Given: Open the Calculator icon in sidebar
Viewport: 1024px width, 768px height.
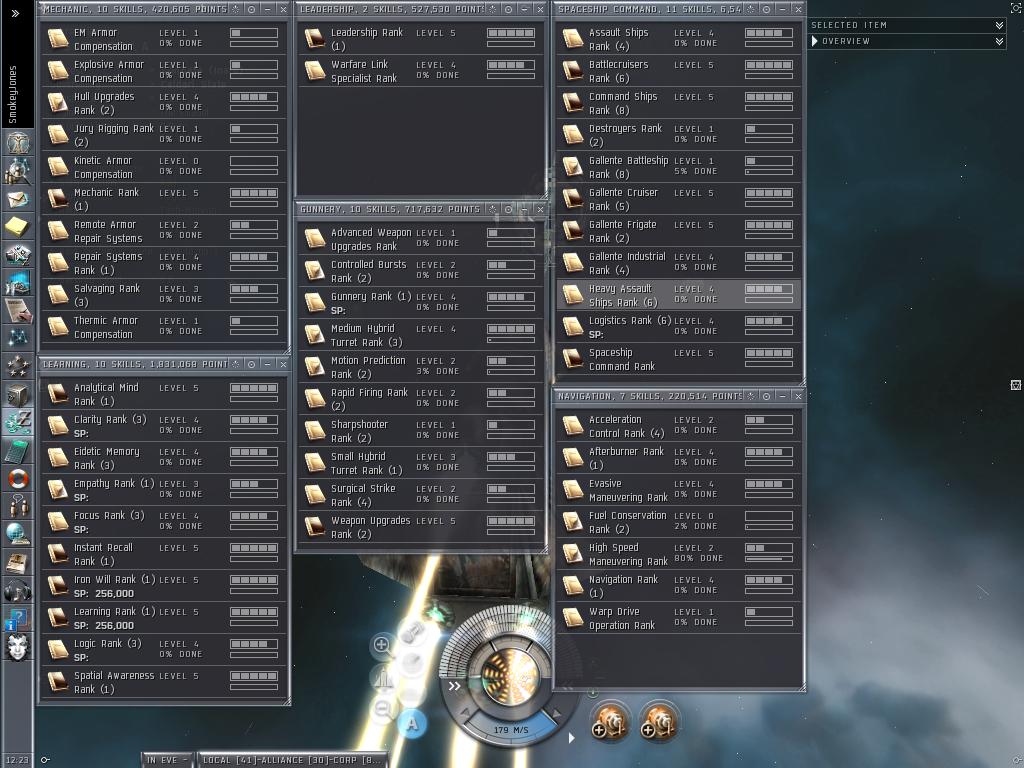Looking at the screenshot, I should tap(18, 451).
